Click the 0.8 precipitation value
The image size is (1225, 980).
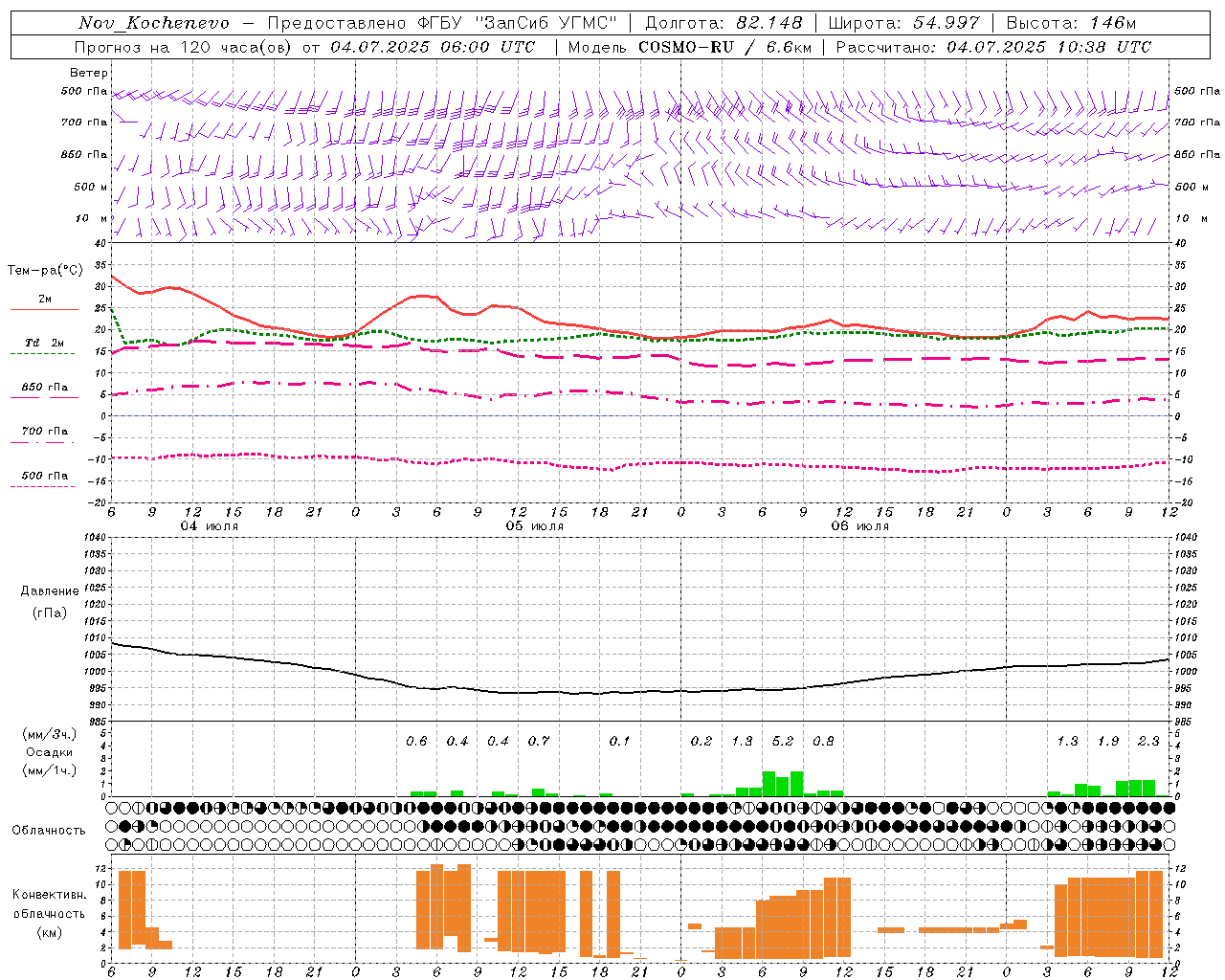823,741
